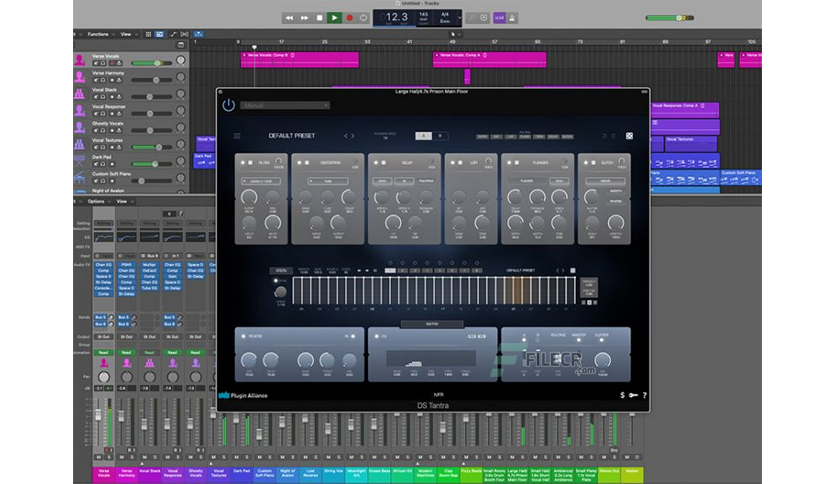Toggle the DISTORTION module power dot
Viewport: 836px width, 484px height.
299,163
